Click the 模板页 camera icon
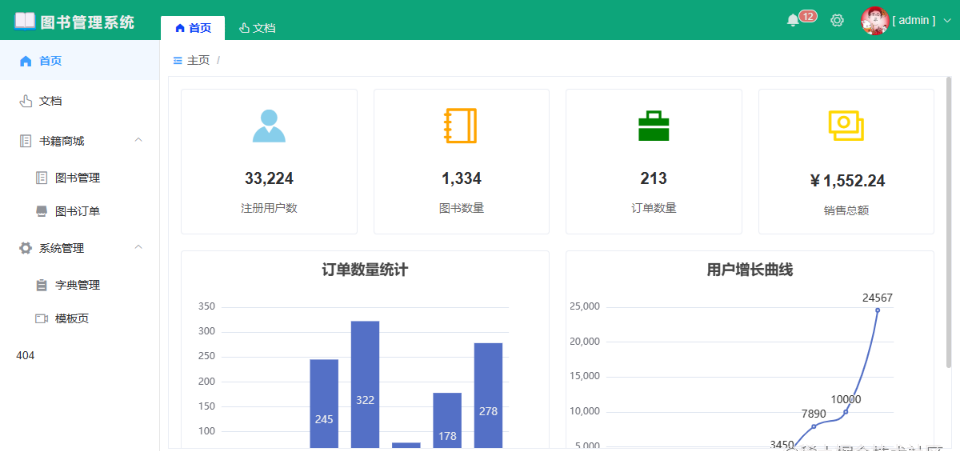 (41, 319)
